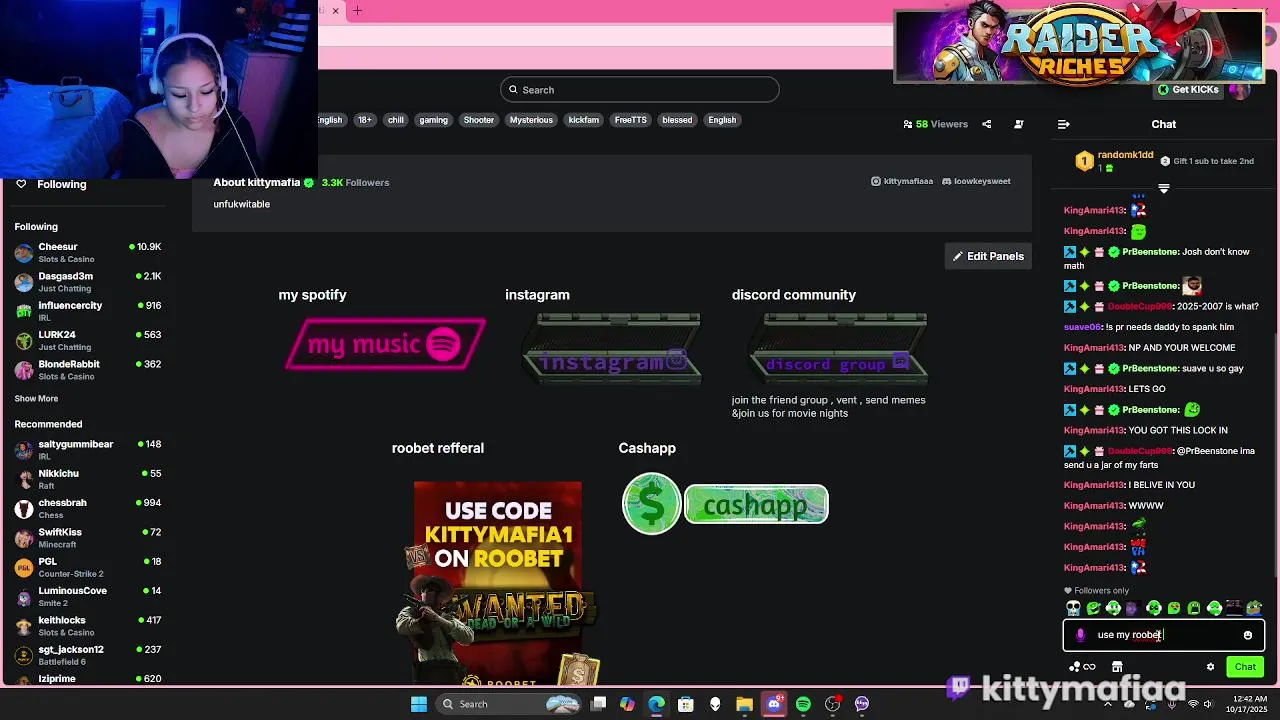Select the FreeTTS stream tag
The height and width of the screenshot is (720, 1280).
(x=631, y=120)
